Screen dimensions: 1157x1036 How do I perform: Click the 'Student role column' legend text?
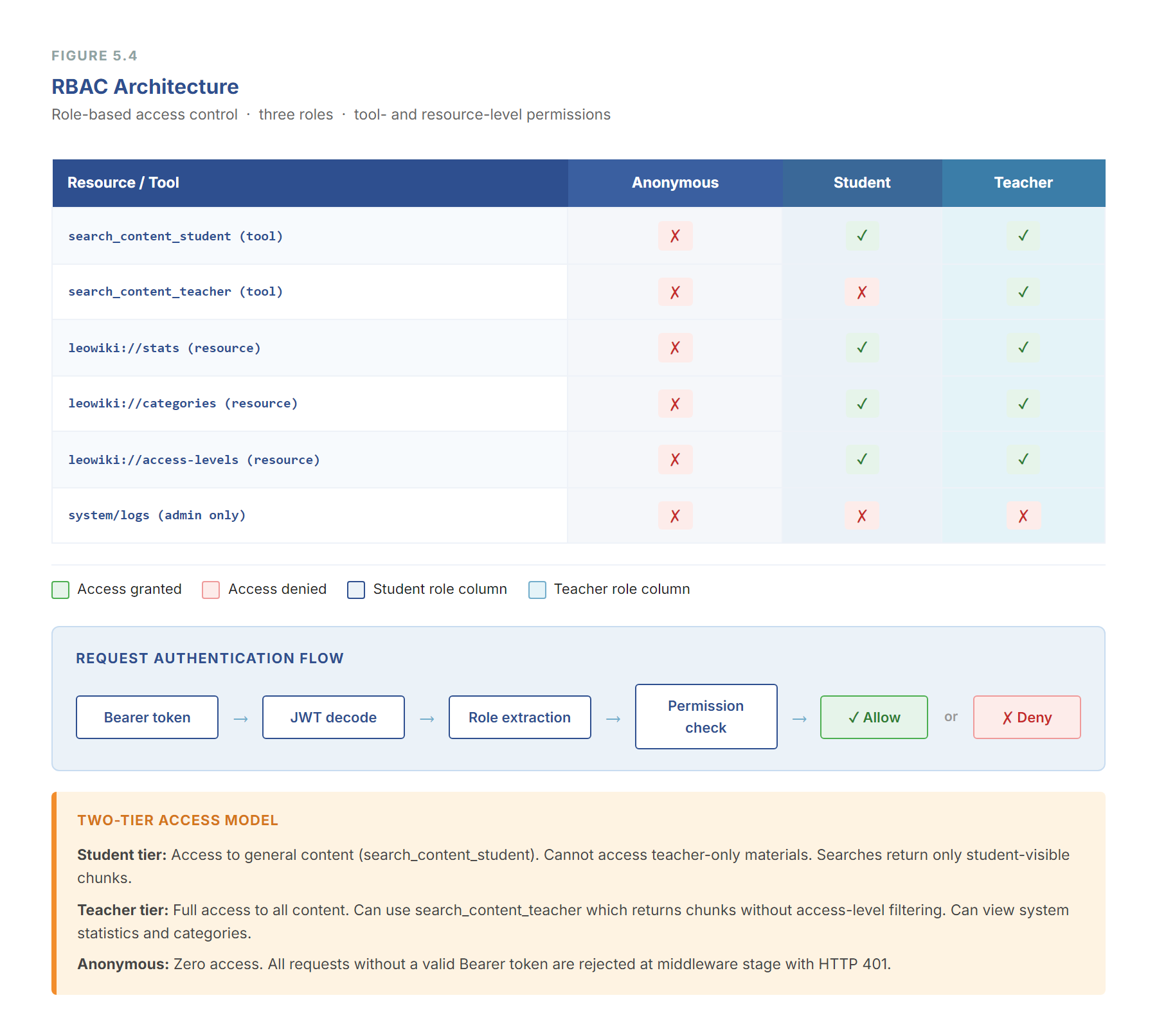pyautogui.click(x=440, y=589)
